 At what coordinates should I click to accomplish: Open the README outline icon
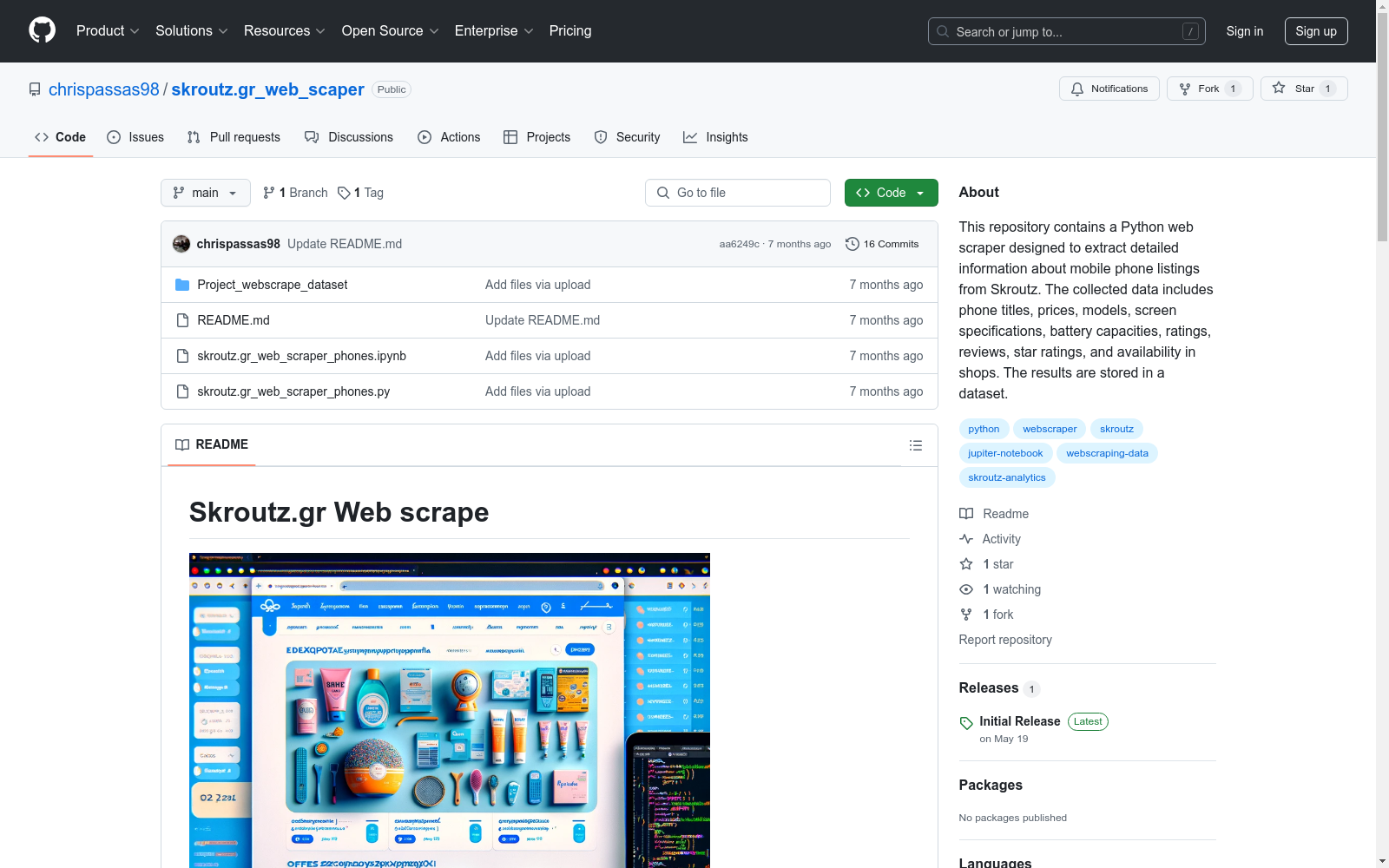(916, 445)
